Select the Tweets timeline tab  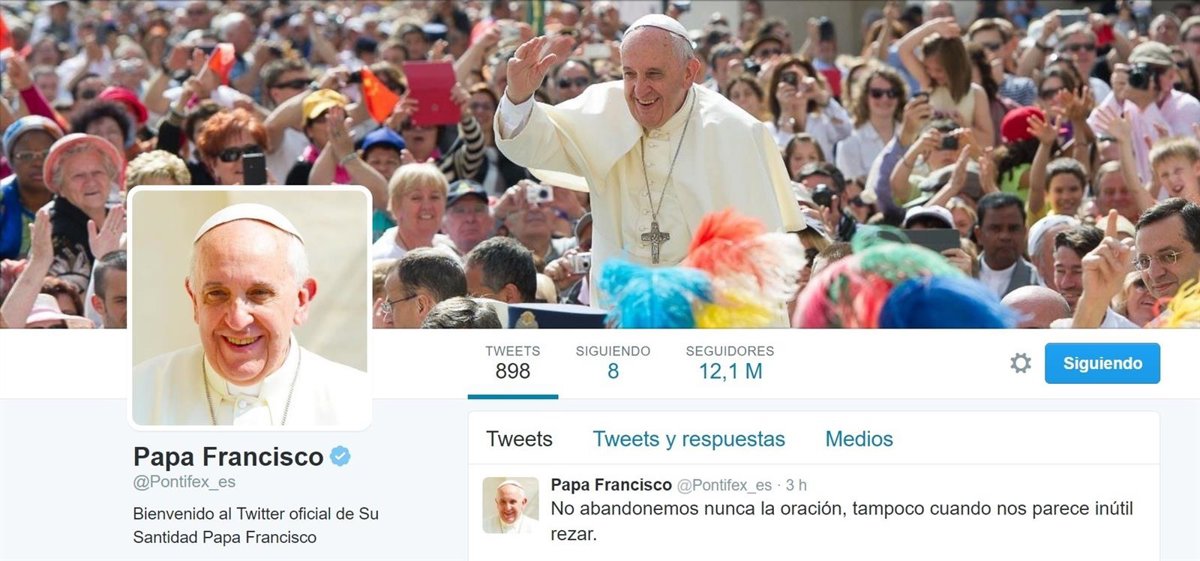[519, 439]
